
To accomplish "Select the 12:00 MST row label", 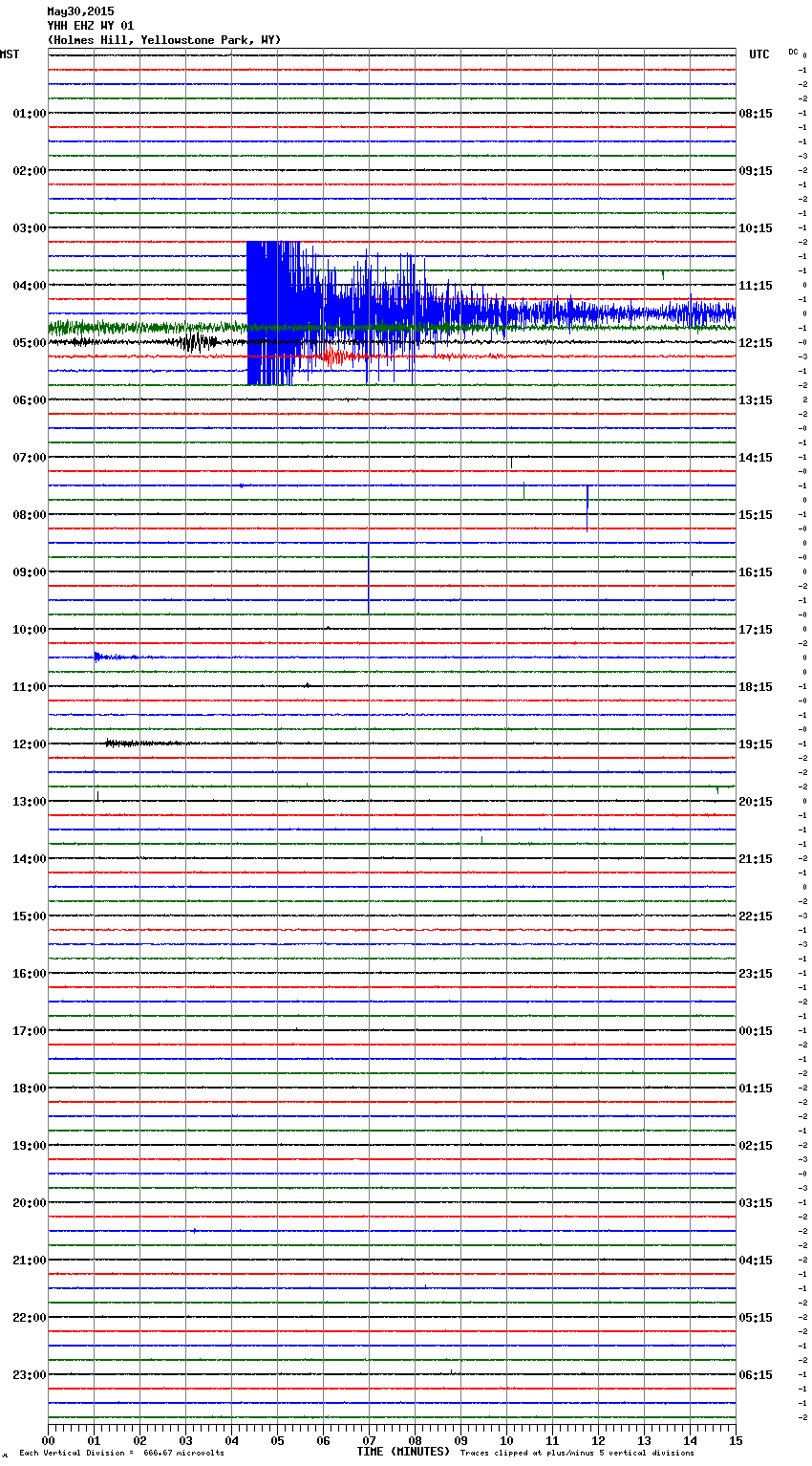I will tap(30, 744).
